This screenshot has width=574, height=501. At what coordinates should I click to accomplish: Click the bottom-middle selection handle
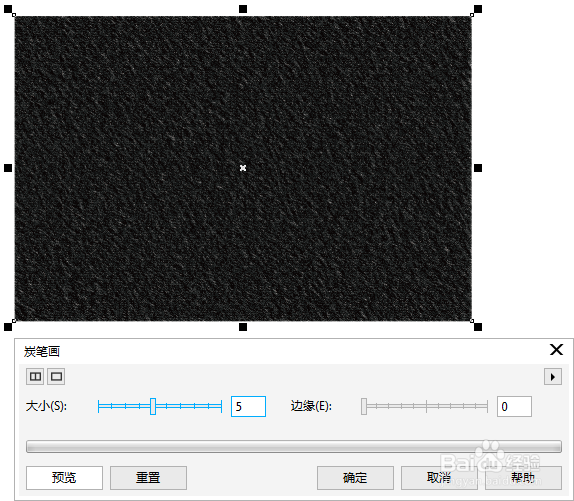pos(243,327)
